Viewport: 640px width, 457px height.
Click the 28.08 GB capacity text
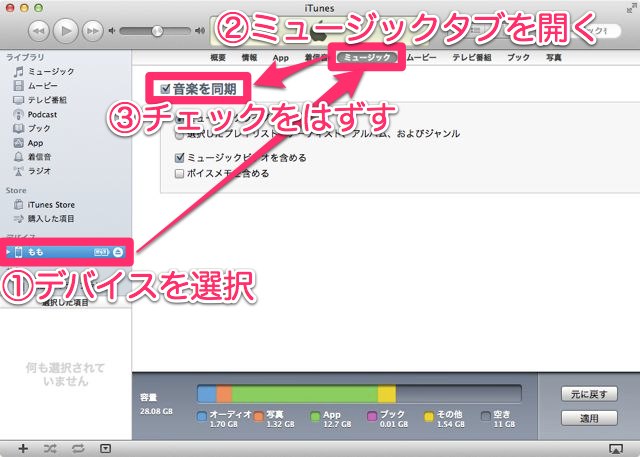click(x=156, y=411)
